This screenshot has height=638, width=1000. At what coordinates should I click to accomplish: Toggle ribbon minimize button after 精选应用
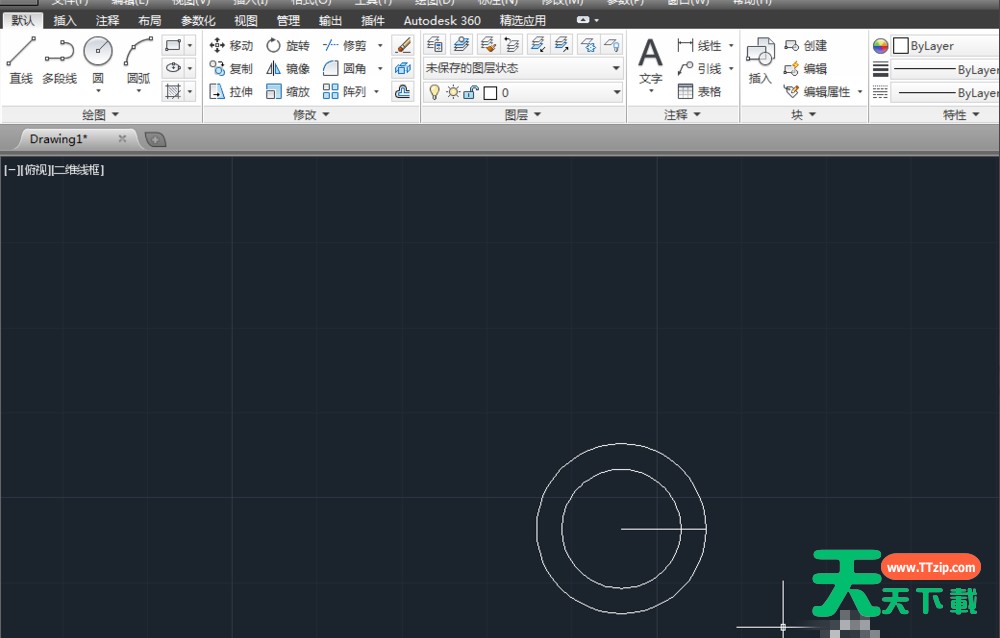[583, 20]
